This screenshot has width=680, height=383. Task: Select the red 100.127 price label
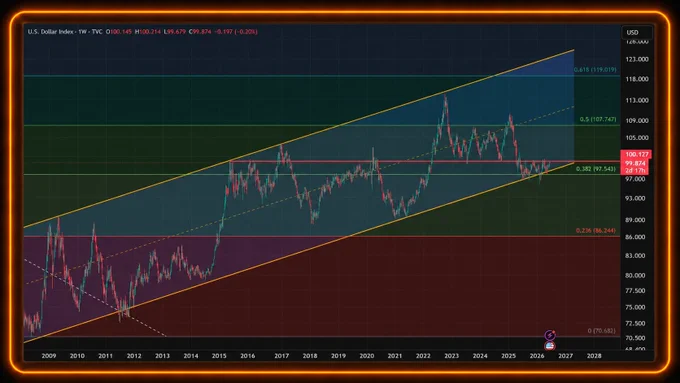click(636, 154)
